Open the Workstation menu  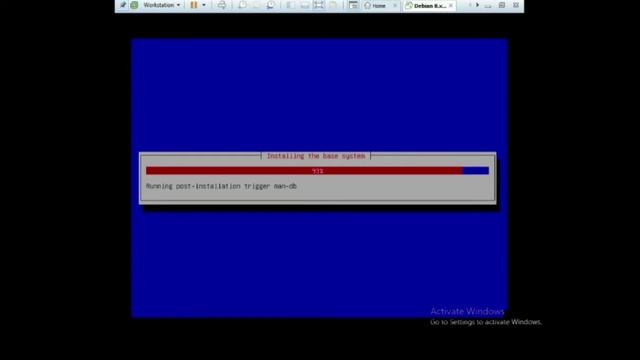point(162,5)
